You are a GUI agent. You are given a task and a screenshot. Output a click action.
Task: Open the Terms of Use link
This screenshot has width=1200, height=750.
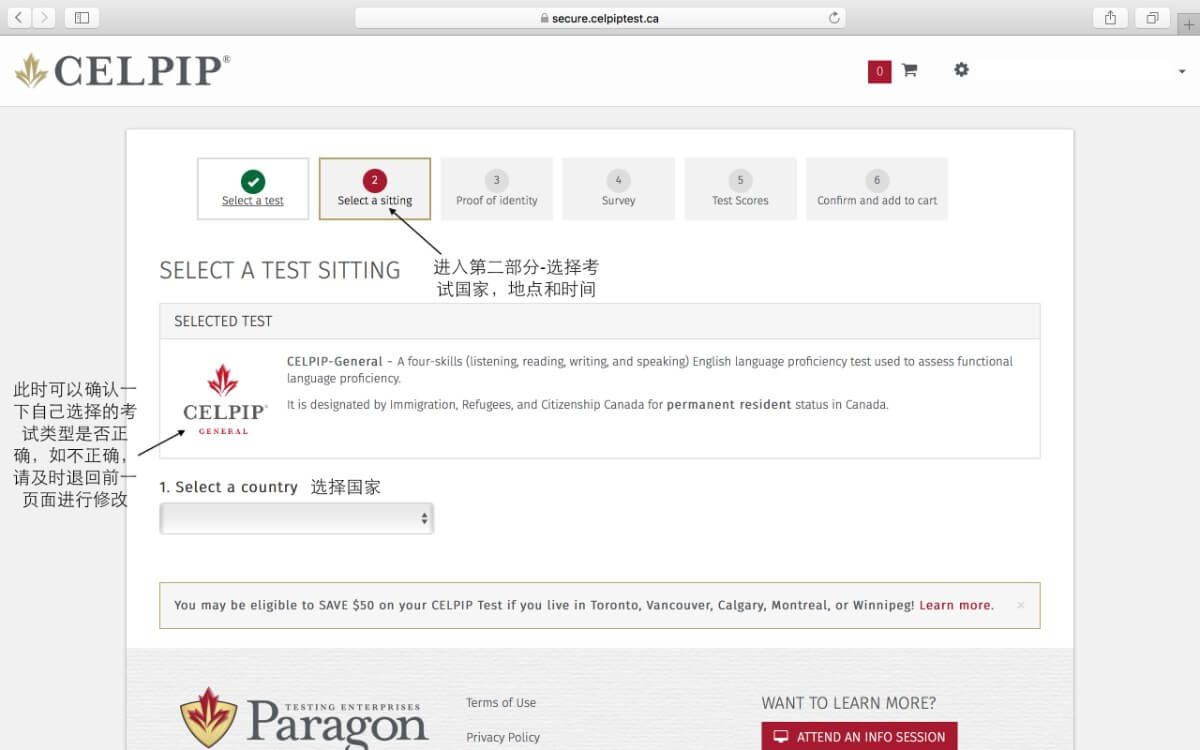(x=501, y=703)
